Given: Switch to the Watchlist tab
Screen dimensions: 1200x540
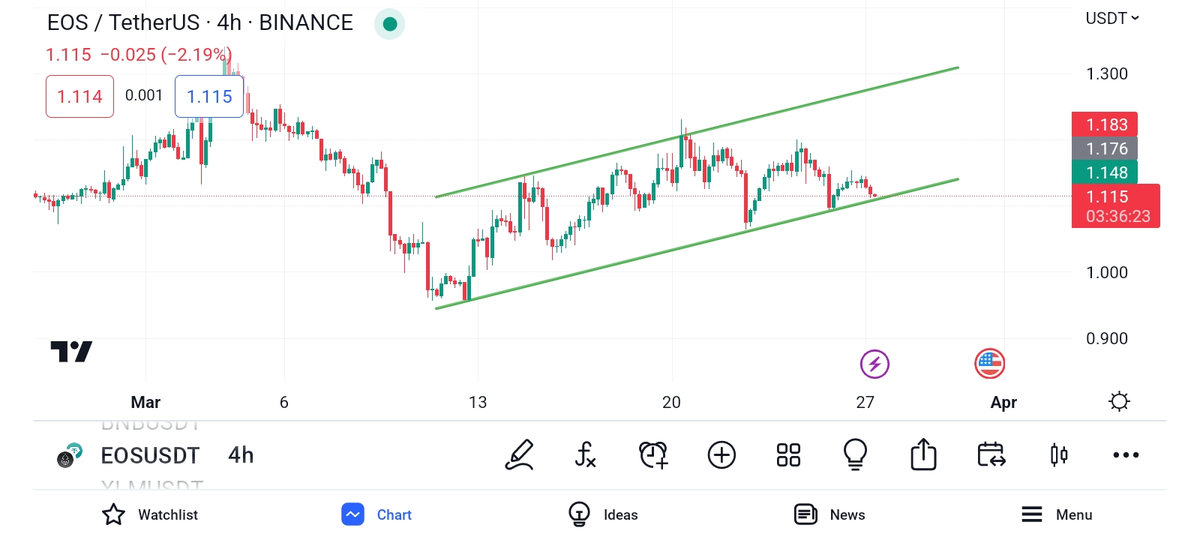Looking at the screenshot, I should (x=150, y=515).
